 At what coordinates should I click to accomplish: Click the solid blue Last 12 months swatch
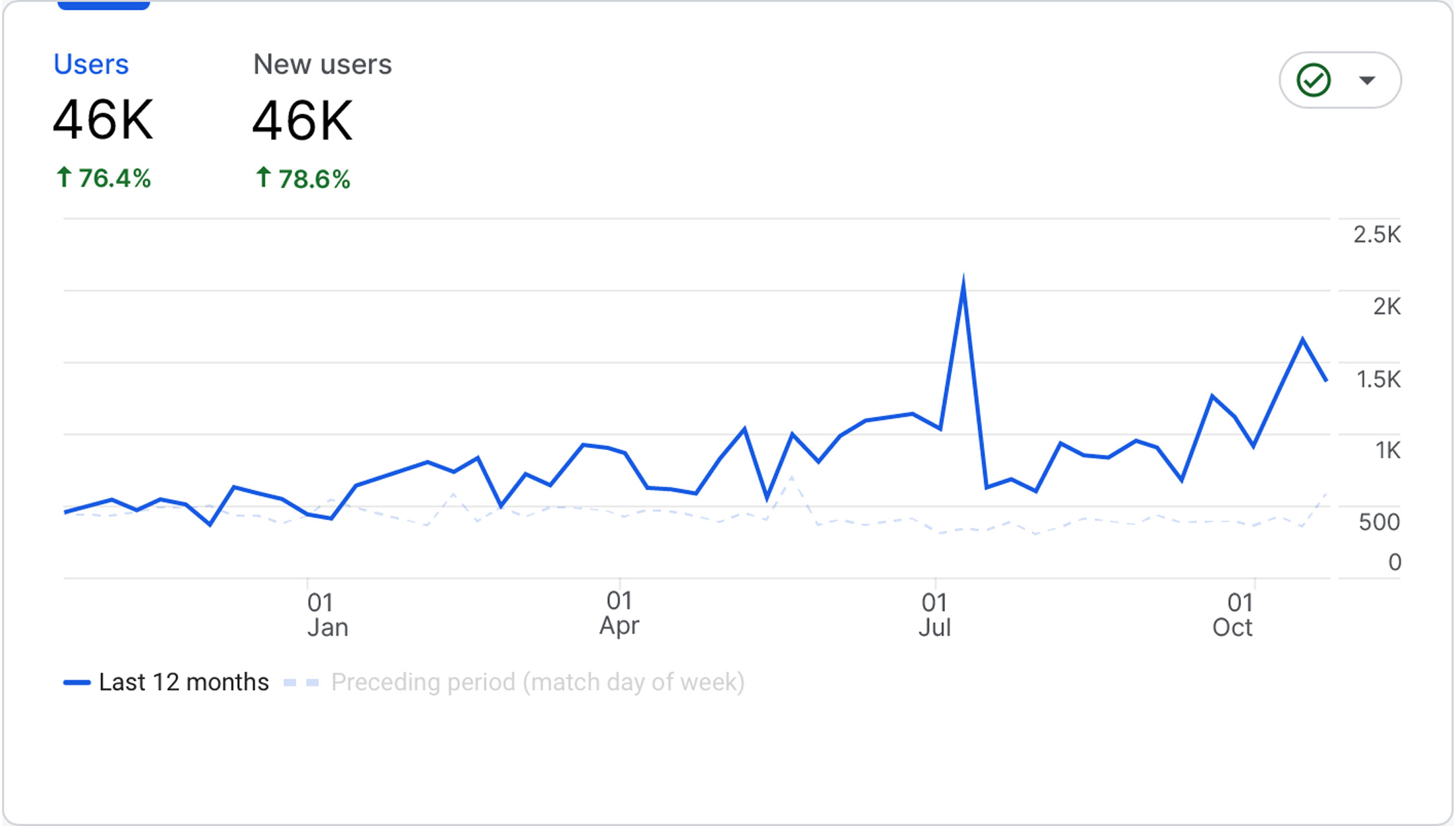[x=77, y=682]
